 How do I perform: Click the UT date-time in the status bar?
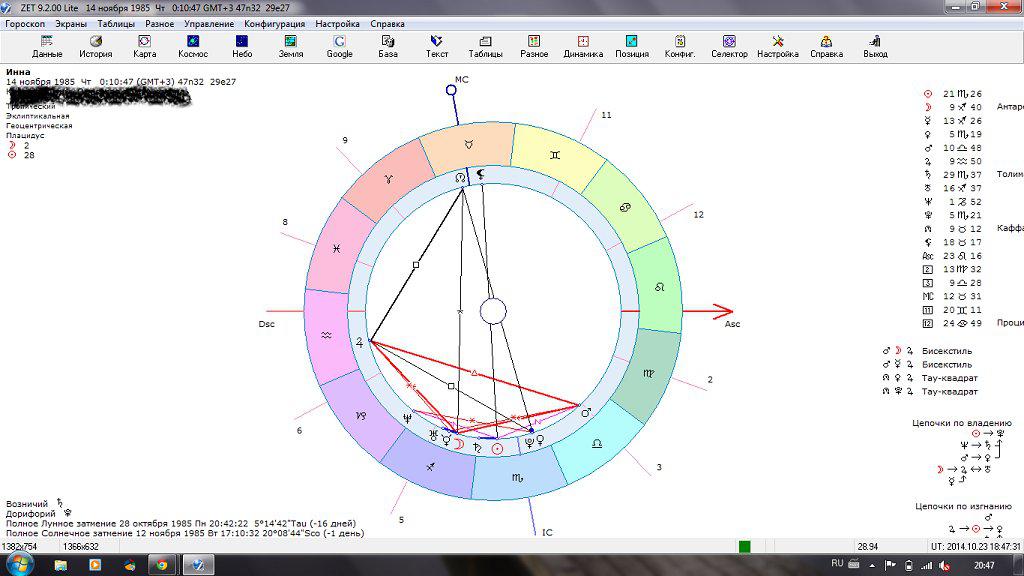(975, 547)
